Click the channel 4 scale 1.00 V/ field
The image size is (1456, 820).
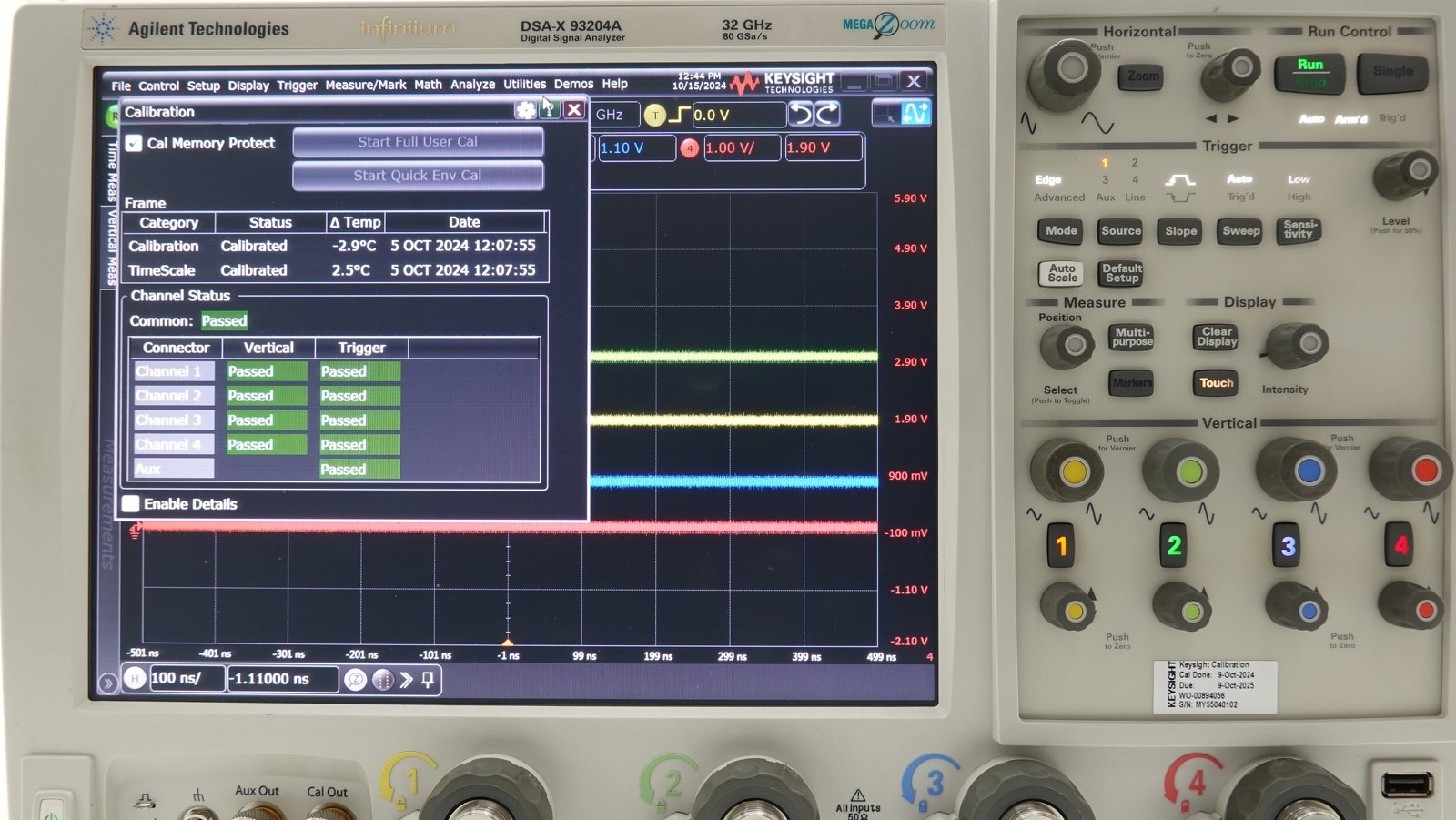click(742, 147)
